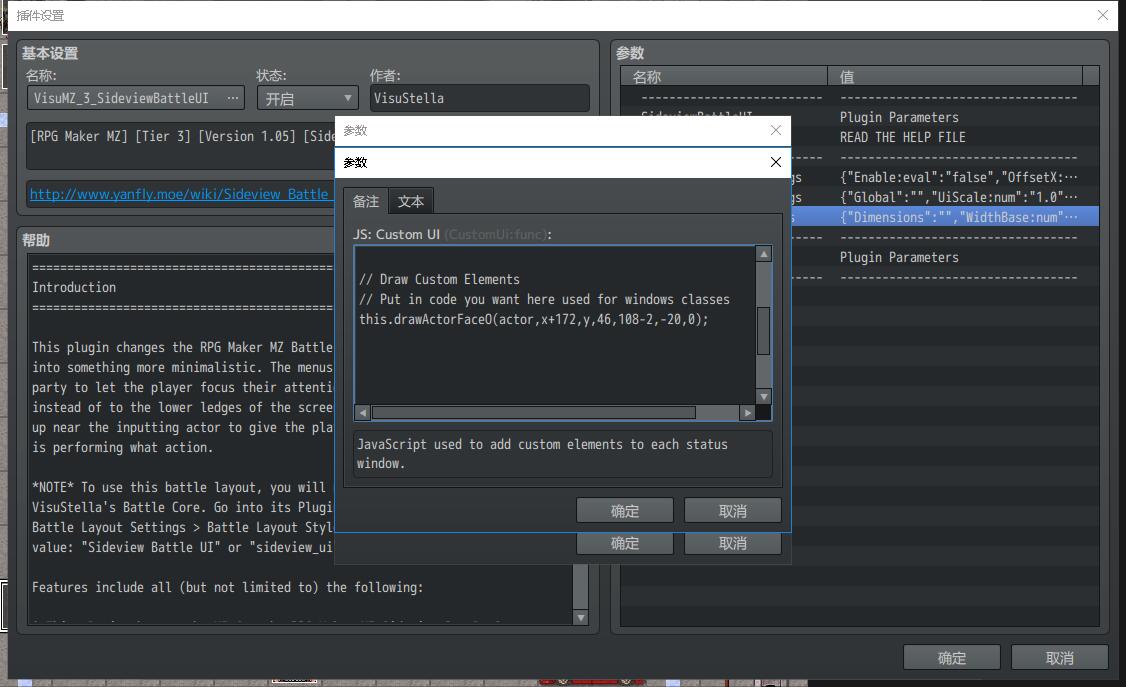
Task: Click the help panel scroll down arrow
Action: pyautogui.click(x=581, y=617)
